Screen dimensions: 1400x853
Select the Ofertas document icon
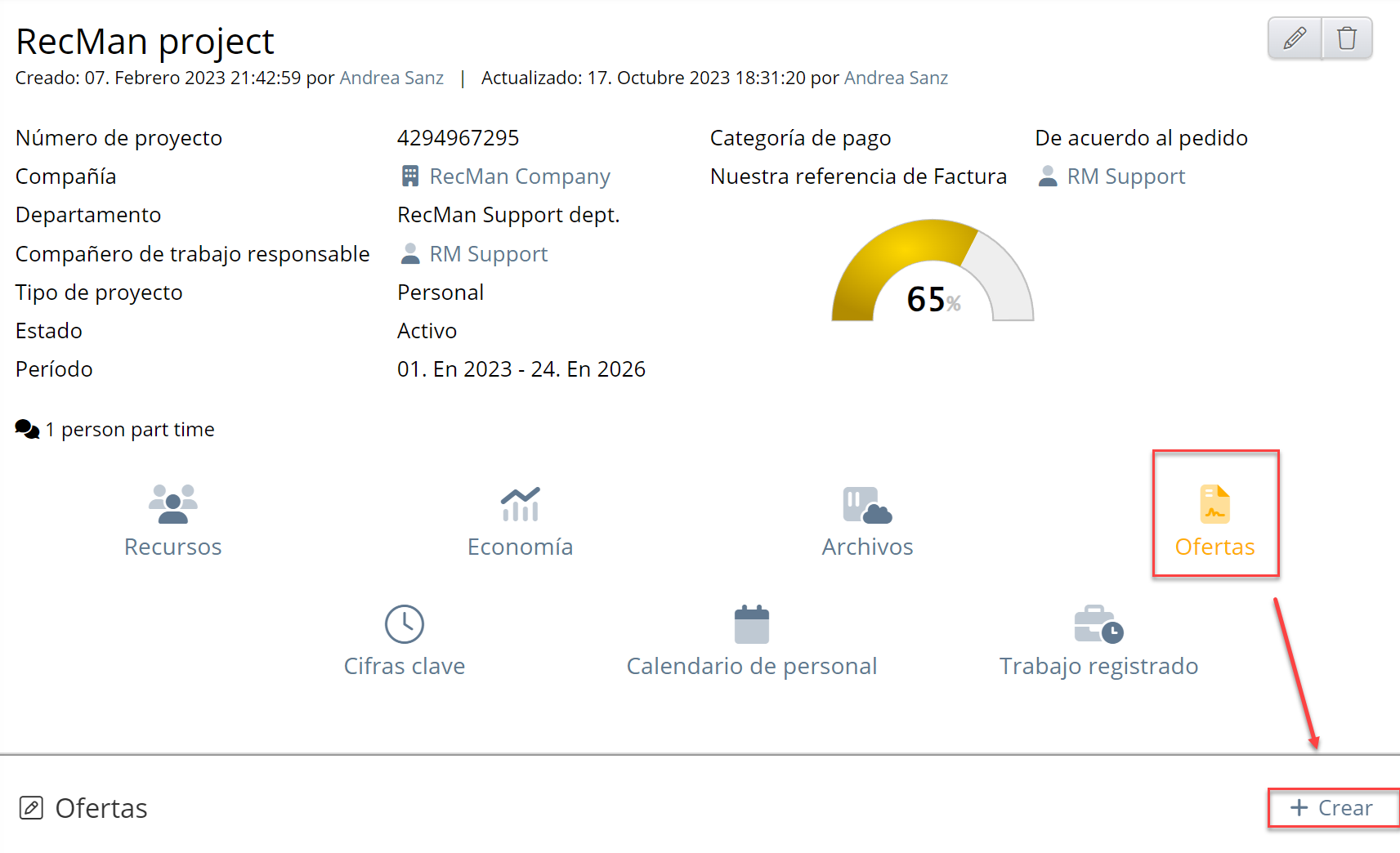point(1214,504)
